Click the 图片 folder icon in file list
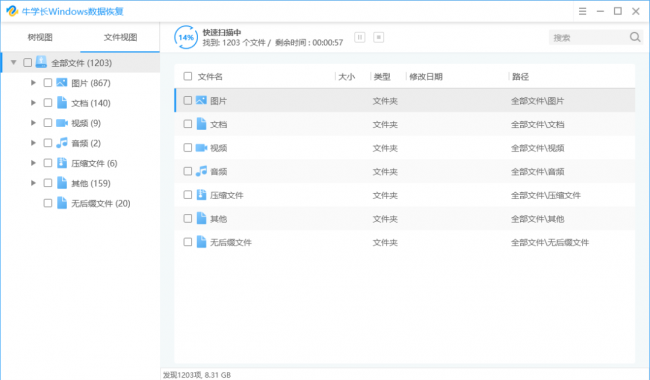The height and width of the screenshot is (380, 650). (x=201, y=100)
